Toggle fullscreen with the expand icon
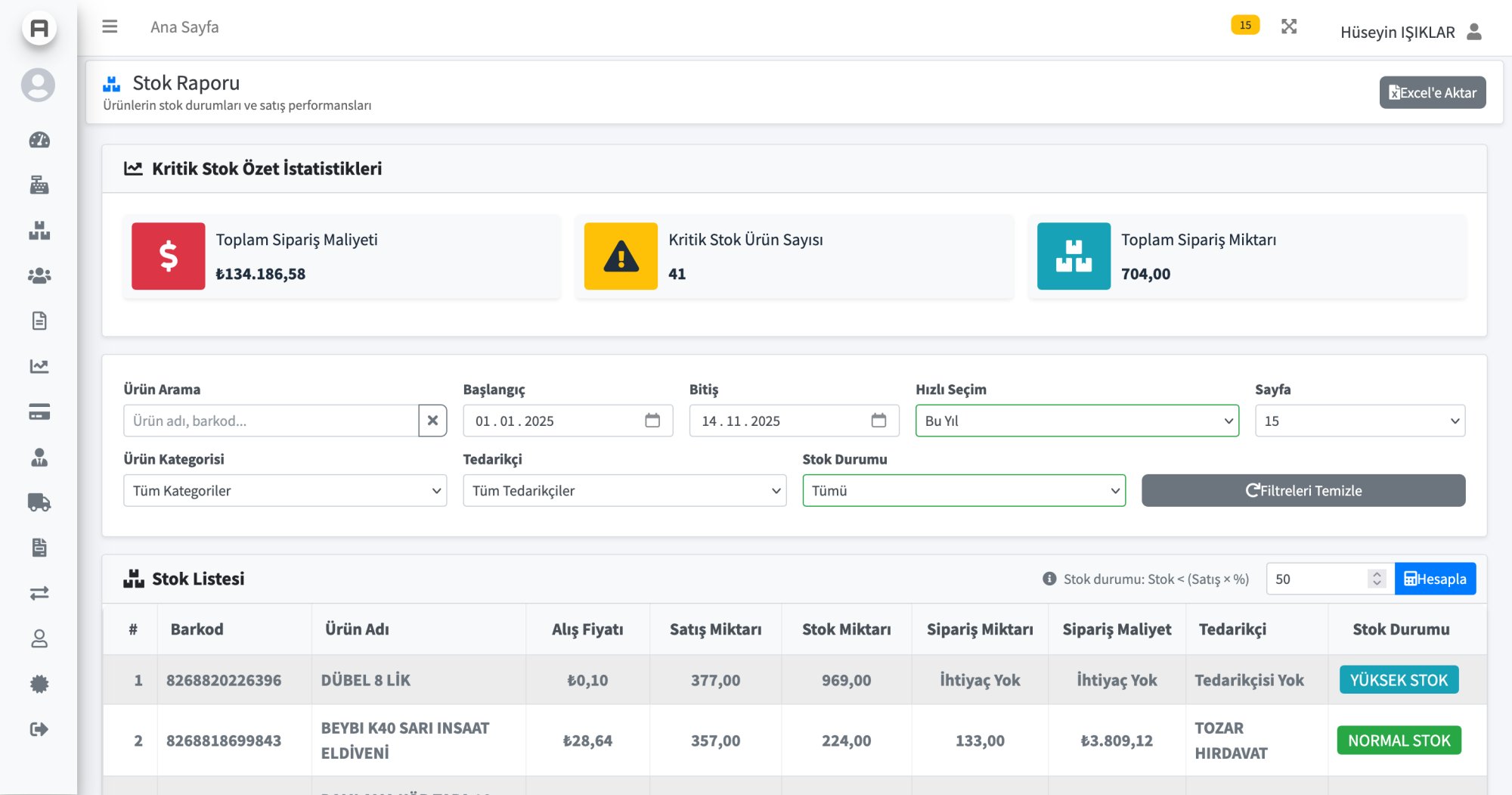Image resolution: width=1512 pixels, height=795 pixels. point(1289,26)
